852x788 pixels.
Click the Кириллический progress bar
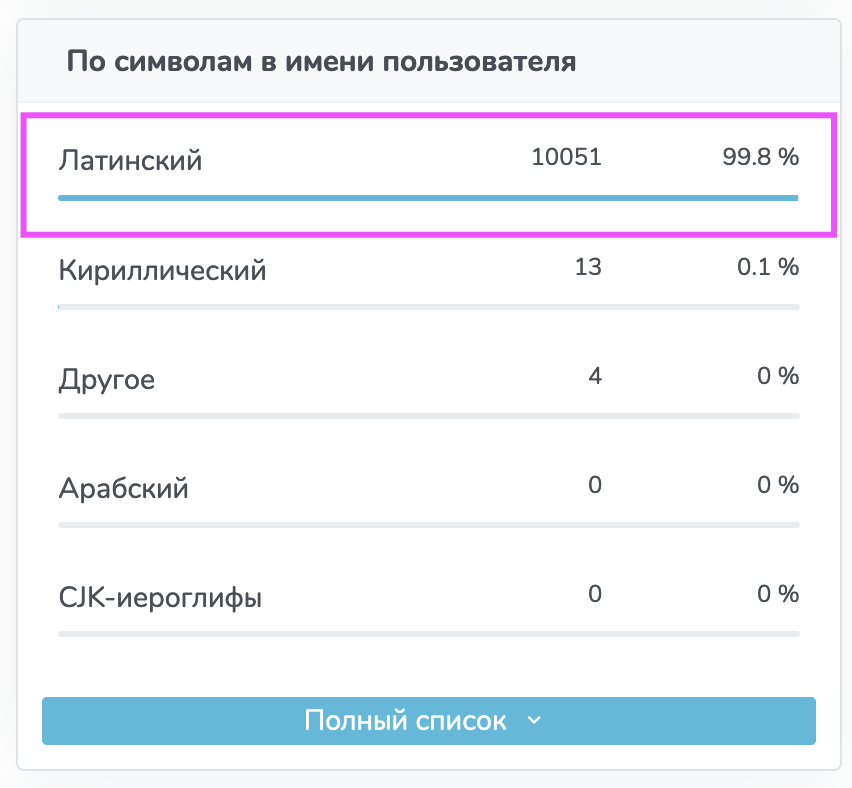pos(428,306)
